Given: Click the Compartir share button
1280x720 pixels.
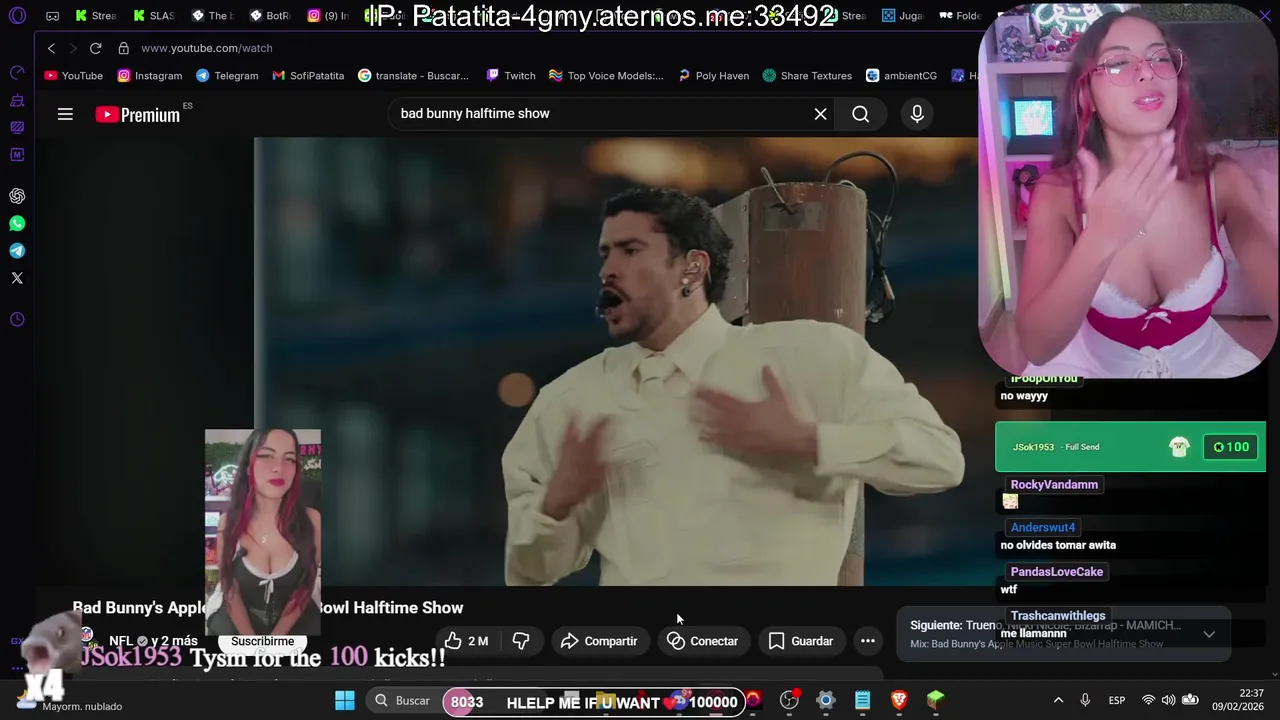Looking at the screenshot, I should (599, 641).
